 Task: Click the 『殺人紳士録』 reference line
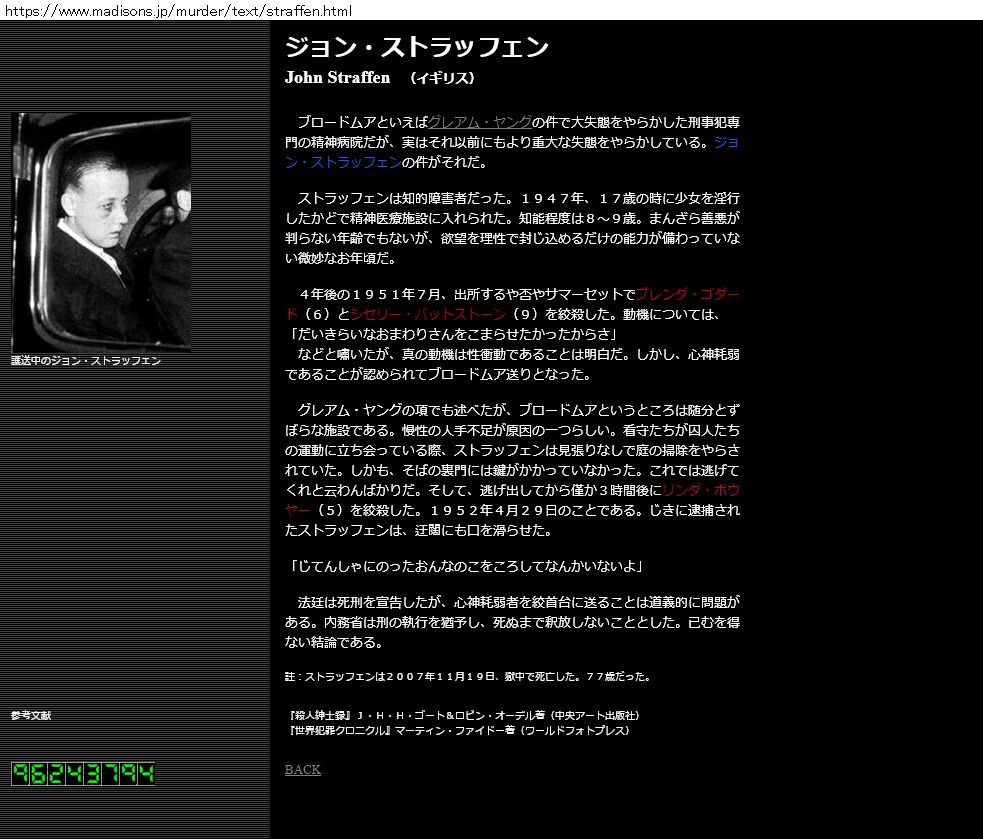pyautogui.click(x=463, y=716)
